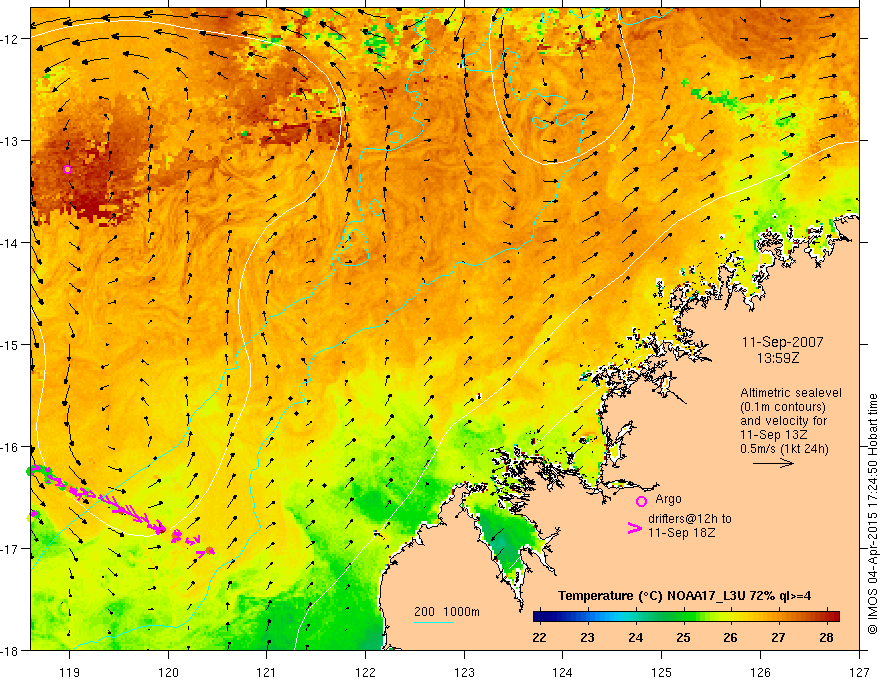Click the 'and velocity for' legend text

pos(783,421)
